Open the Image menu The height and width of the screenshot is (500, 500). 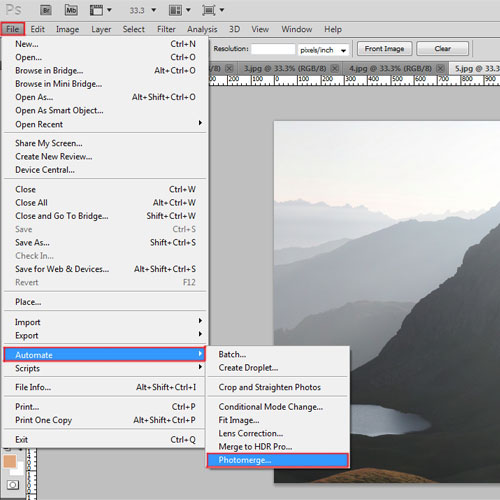[67, 29]
